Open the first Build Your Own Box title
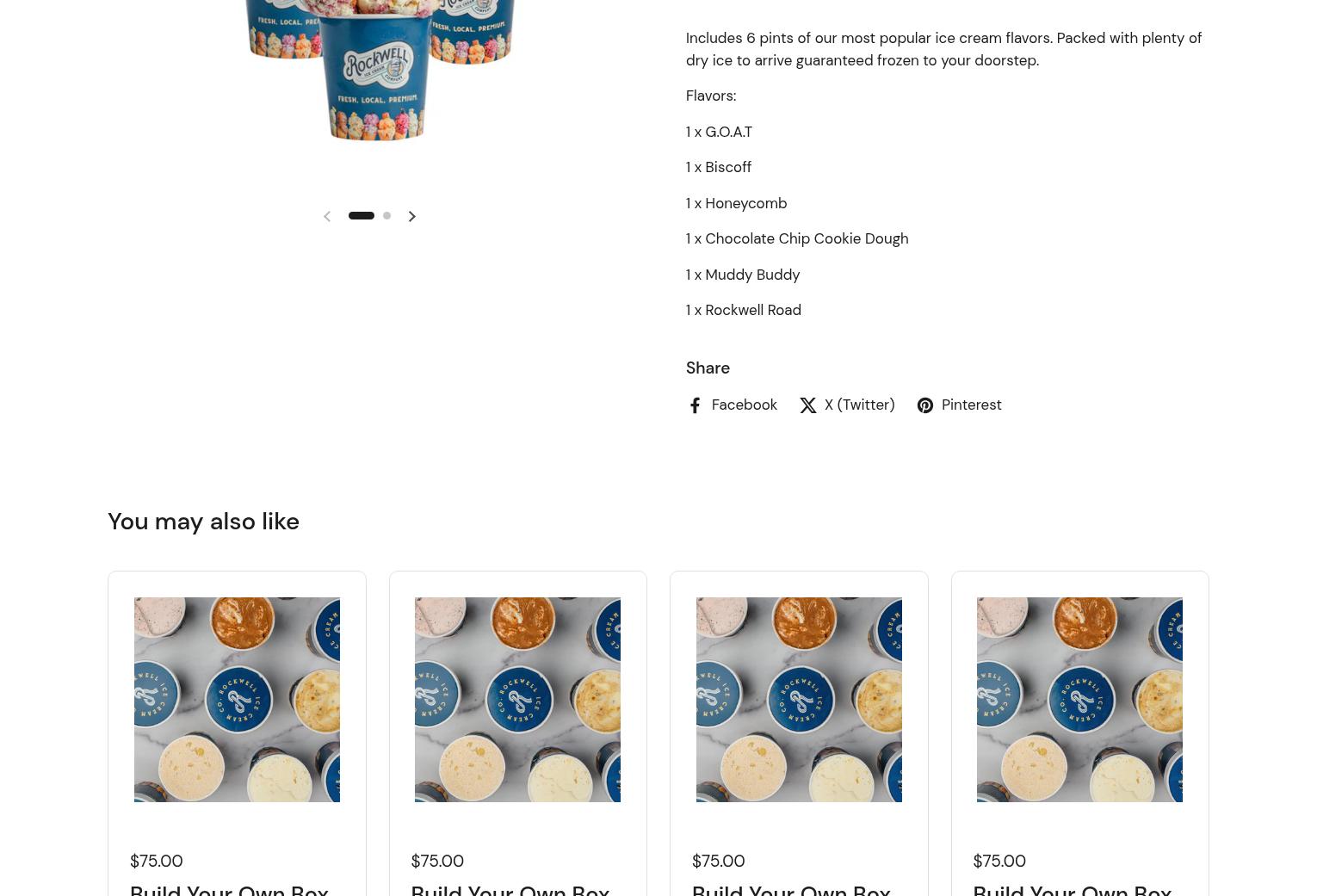Screen dimensions: 1317x896 coord(229,889)
